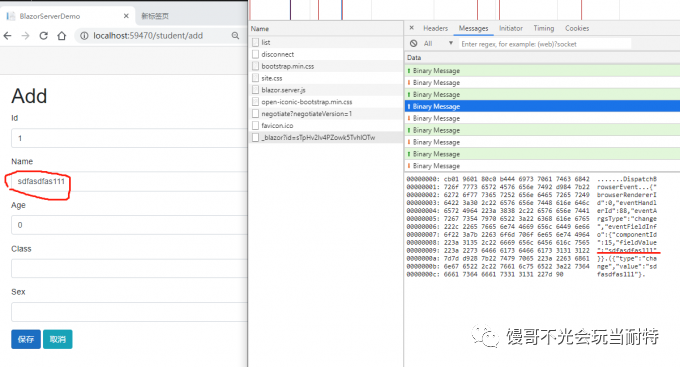
Task: Click the file icon beside list request
Action: click(255, 42)
